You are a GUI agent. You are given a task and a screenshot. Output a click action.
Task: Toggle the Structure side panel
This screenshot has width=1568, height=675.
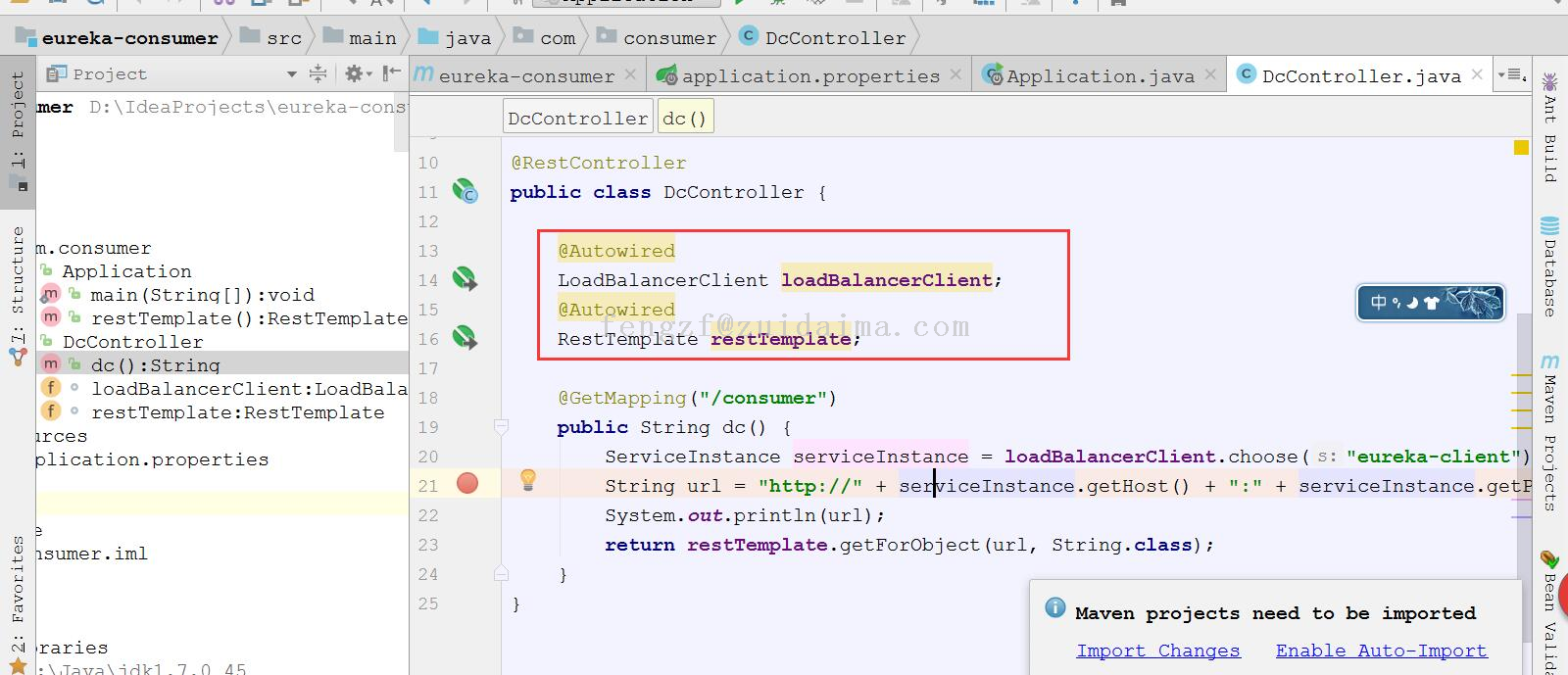18,294
